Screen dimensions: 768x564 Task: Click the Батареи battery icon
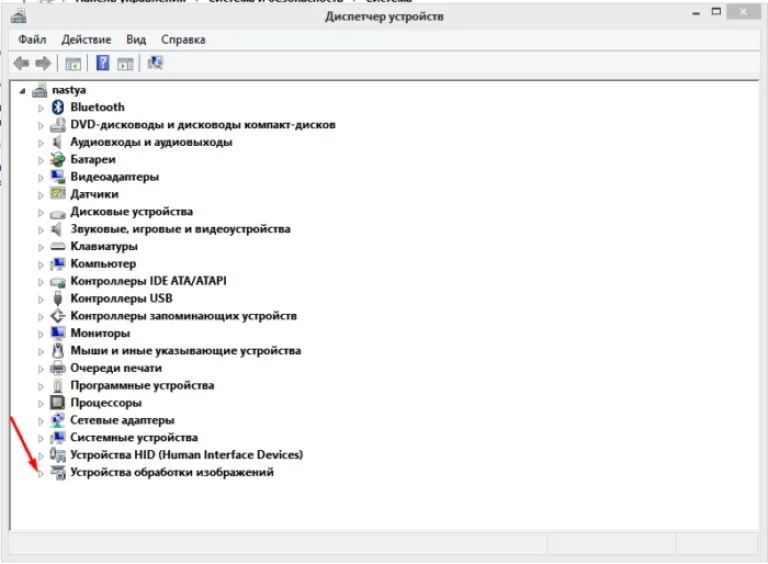(58, 160)
